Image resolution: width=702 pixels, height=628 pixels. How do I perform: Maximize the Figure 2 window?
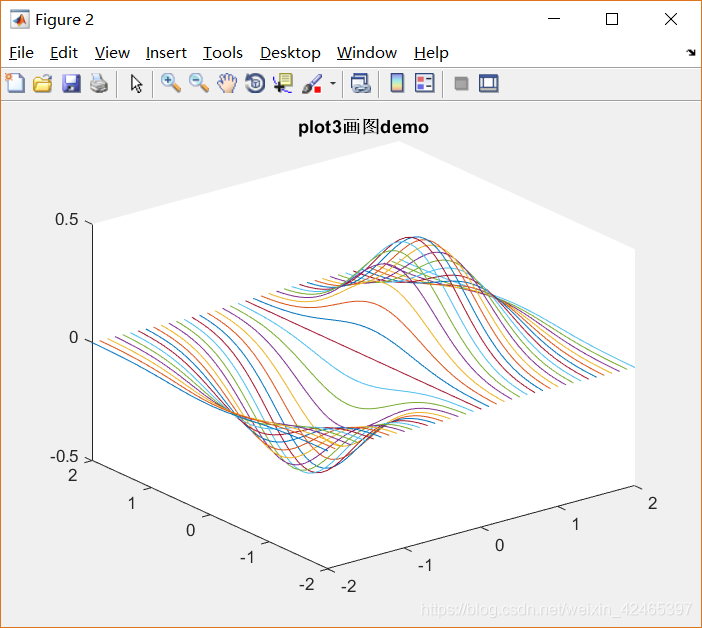(612, 19)
